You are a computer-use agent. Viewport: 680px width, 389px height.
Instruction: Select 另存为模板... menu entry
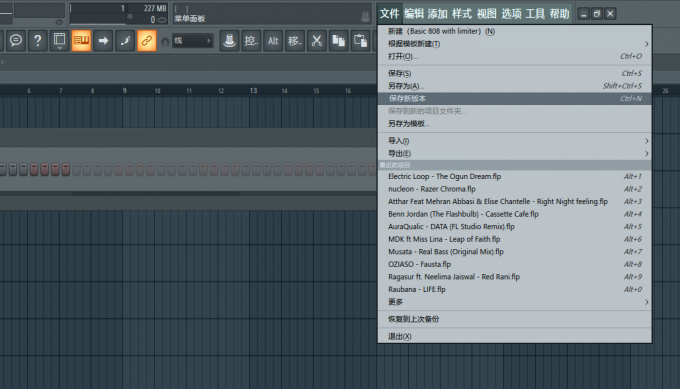tap(514, 124)
